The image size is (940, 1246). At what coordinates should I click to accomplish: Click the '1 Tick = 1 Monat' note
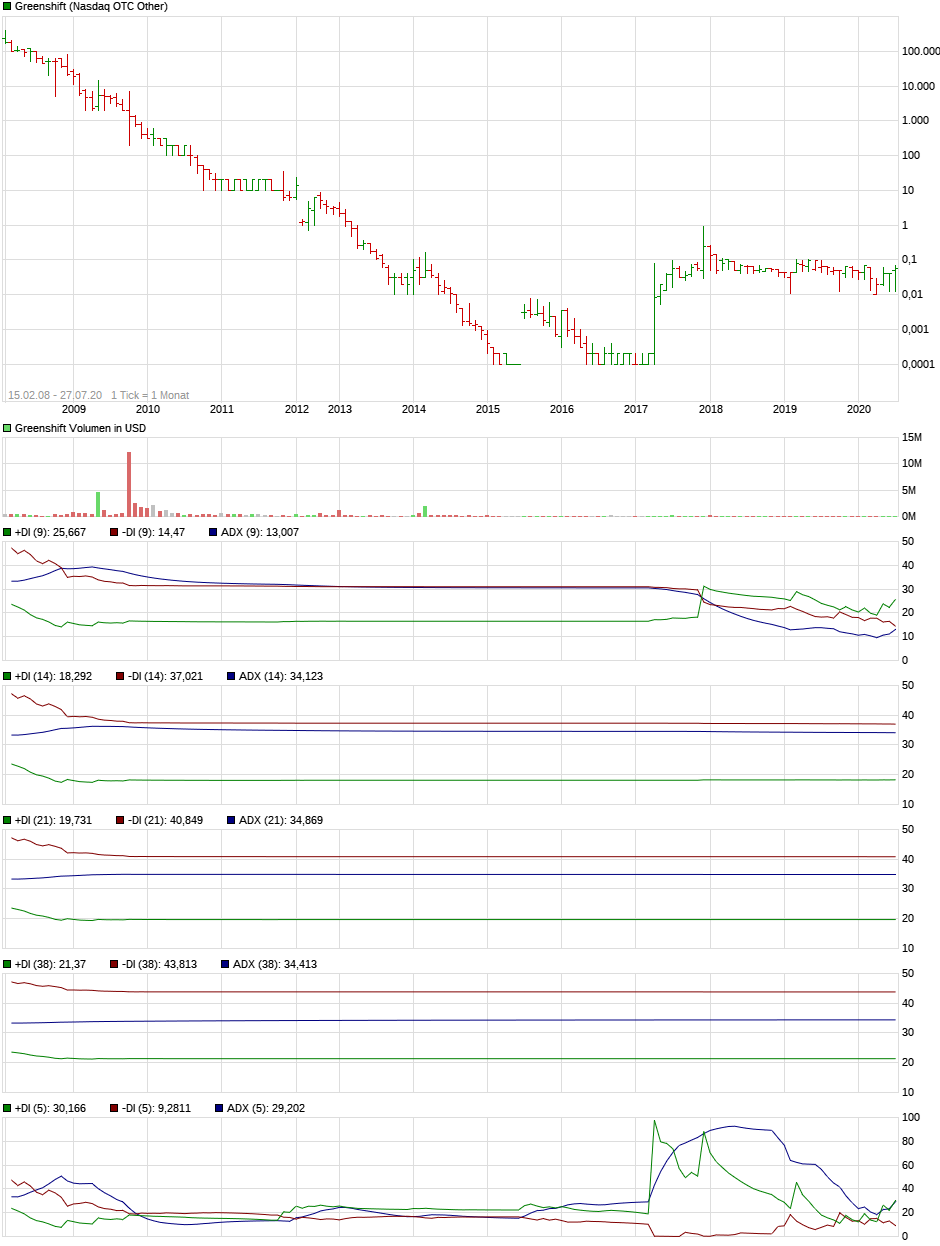click(x=150, y=395)
